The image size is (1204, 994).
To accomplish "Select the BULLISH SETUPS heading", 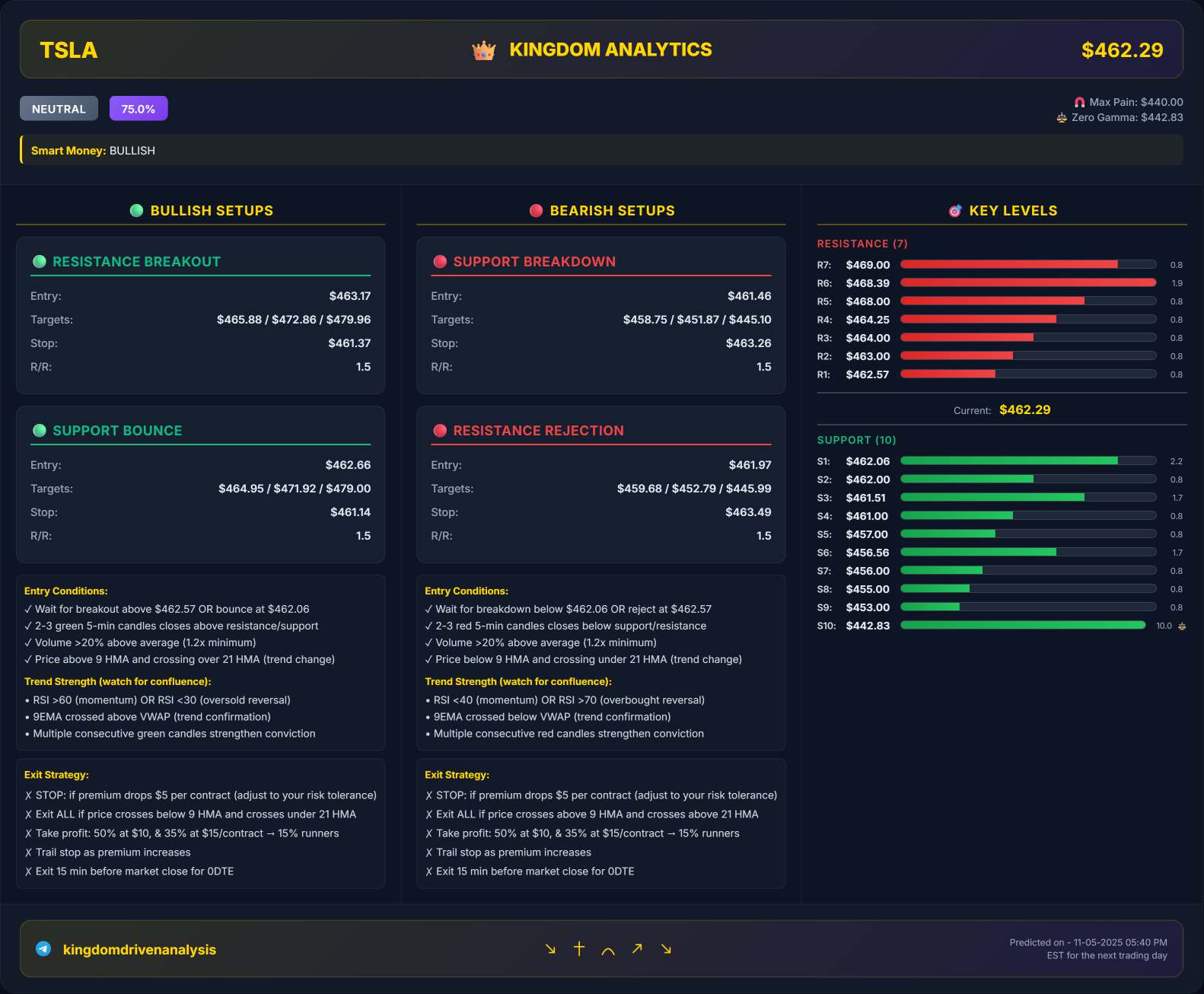I will point(212,211).
